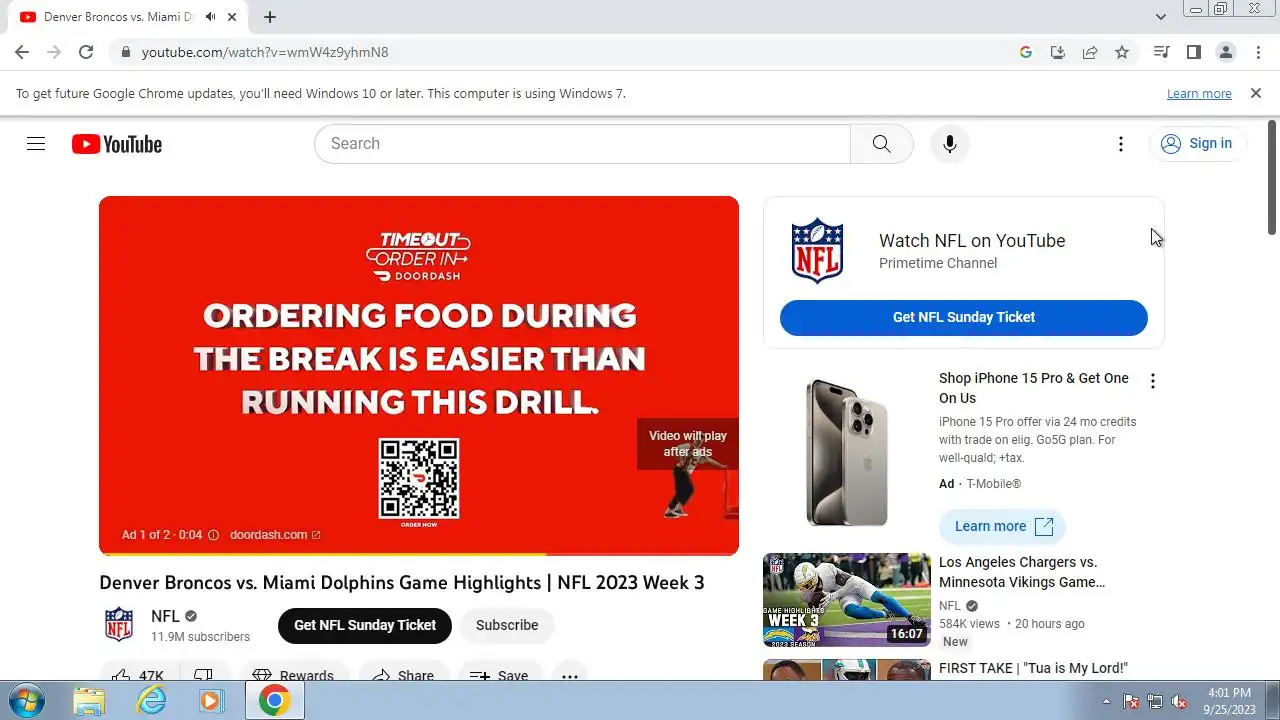Click the Chrome taskbar icon
Screen dimensions: 1280x720
(x=274, y=700)
